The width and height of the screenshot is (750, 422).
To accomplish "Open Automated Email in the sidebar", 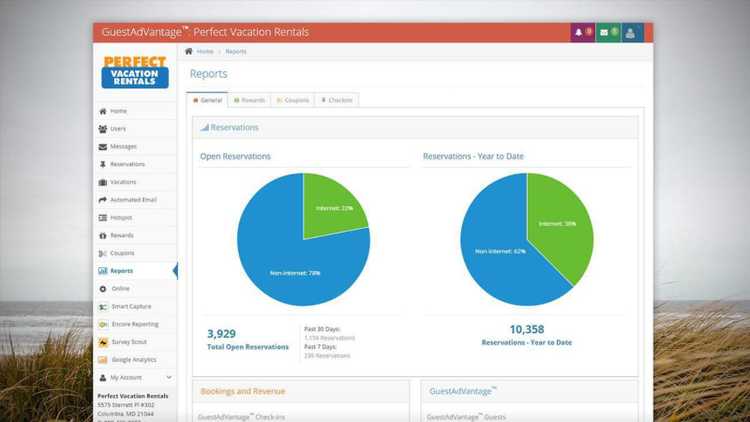I will click(x=132, y=200).
